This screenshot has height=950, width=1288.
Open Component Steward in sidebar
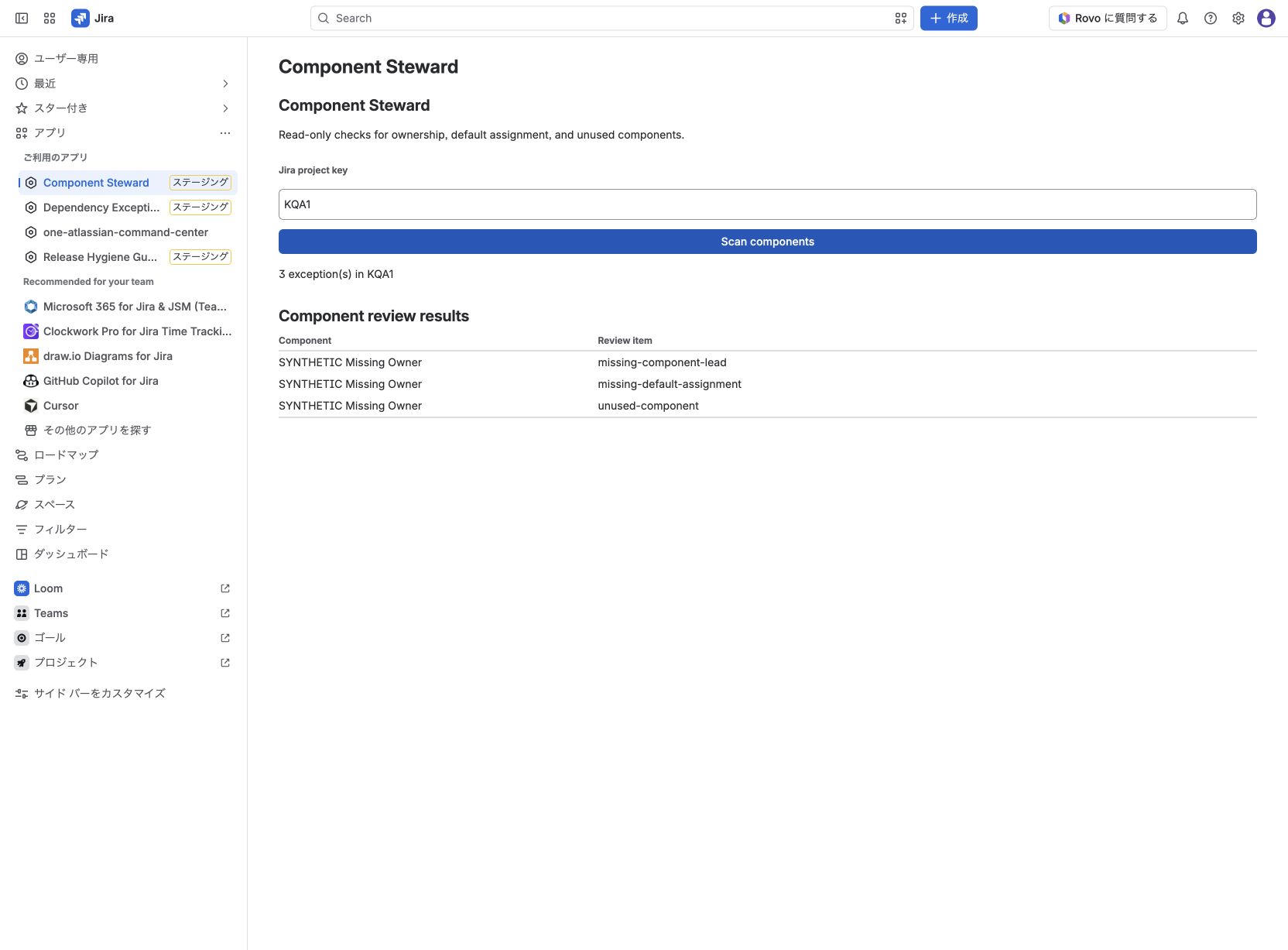tap(128, 183)
